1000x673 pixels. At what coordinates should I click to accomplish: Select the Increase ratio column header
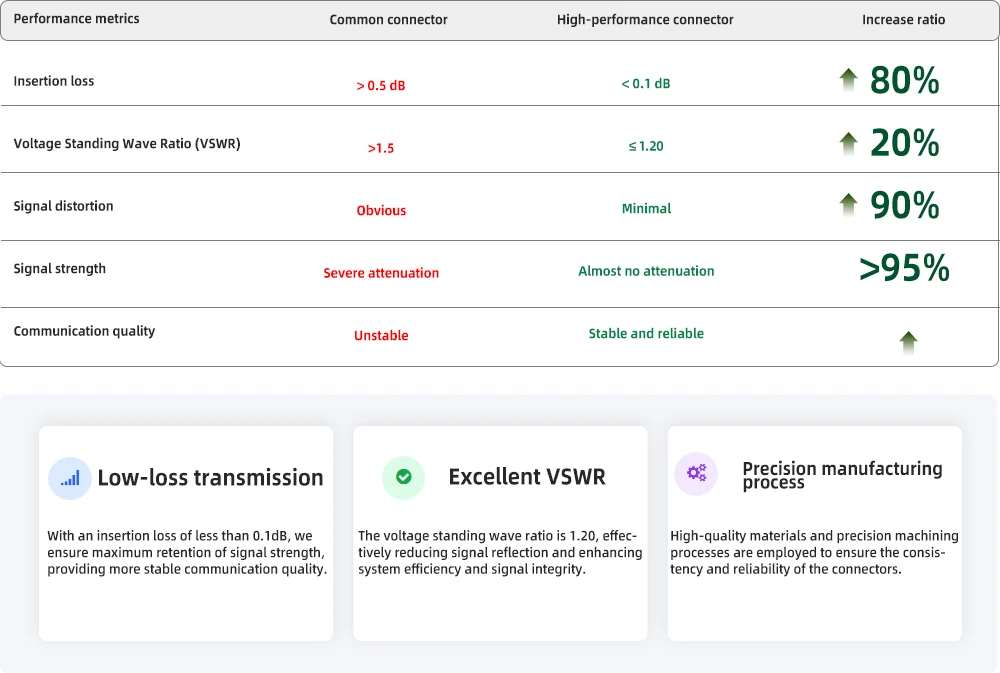point(903,20)
